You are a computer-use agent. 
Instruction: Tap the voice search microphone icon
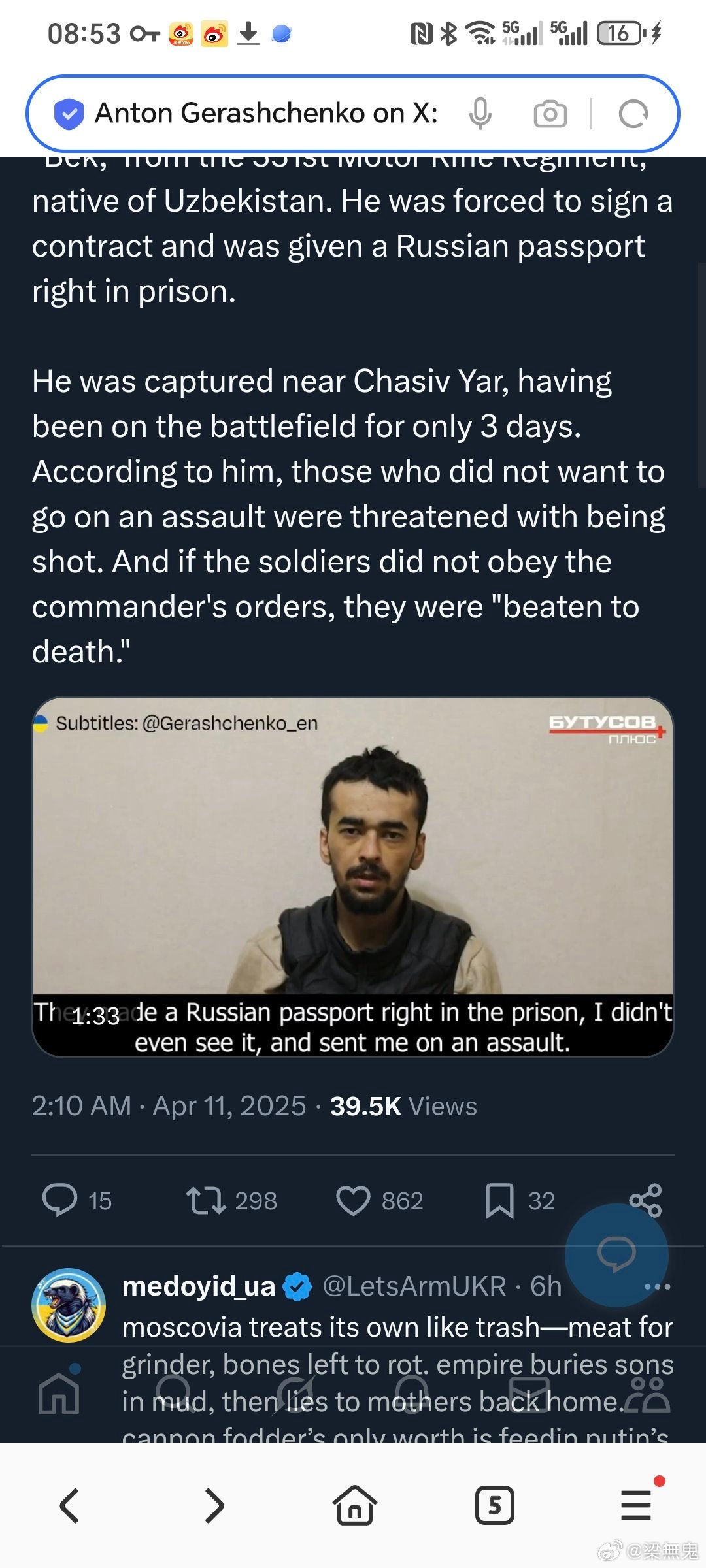tap(480, 114)
